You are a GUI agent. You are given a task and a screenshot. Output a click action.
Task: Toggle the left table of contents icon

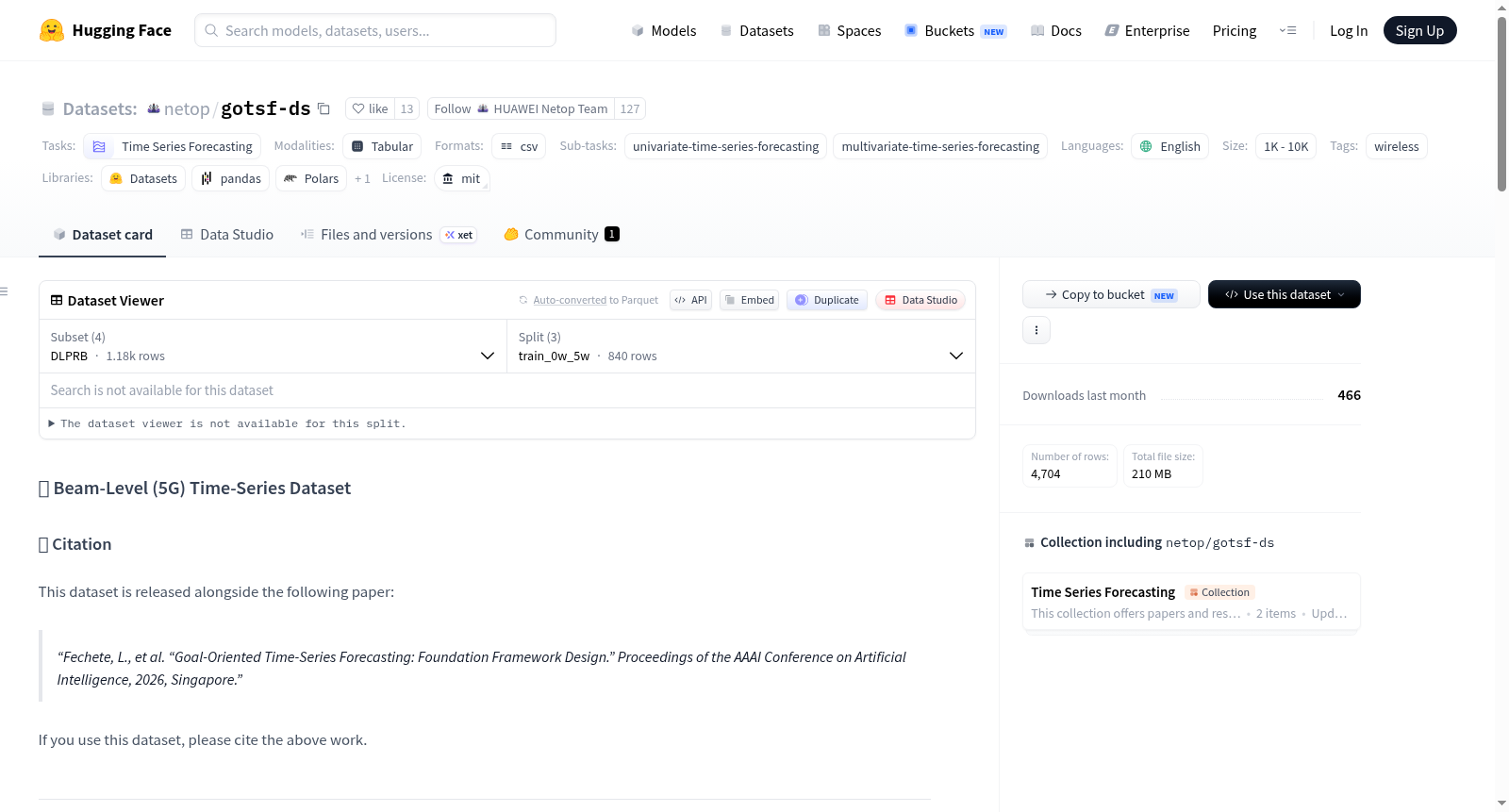pos(5,291)
